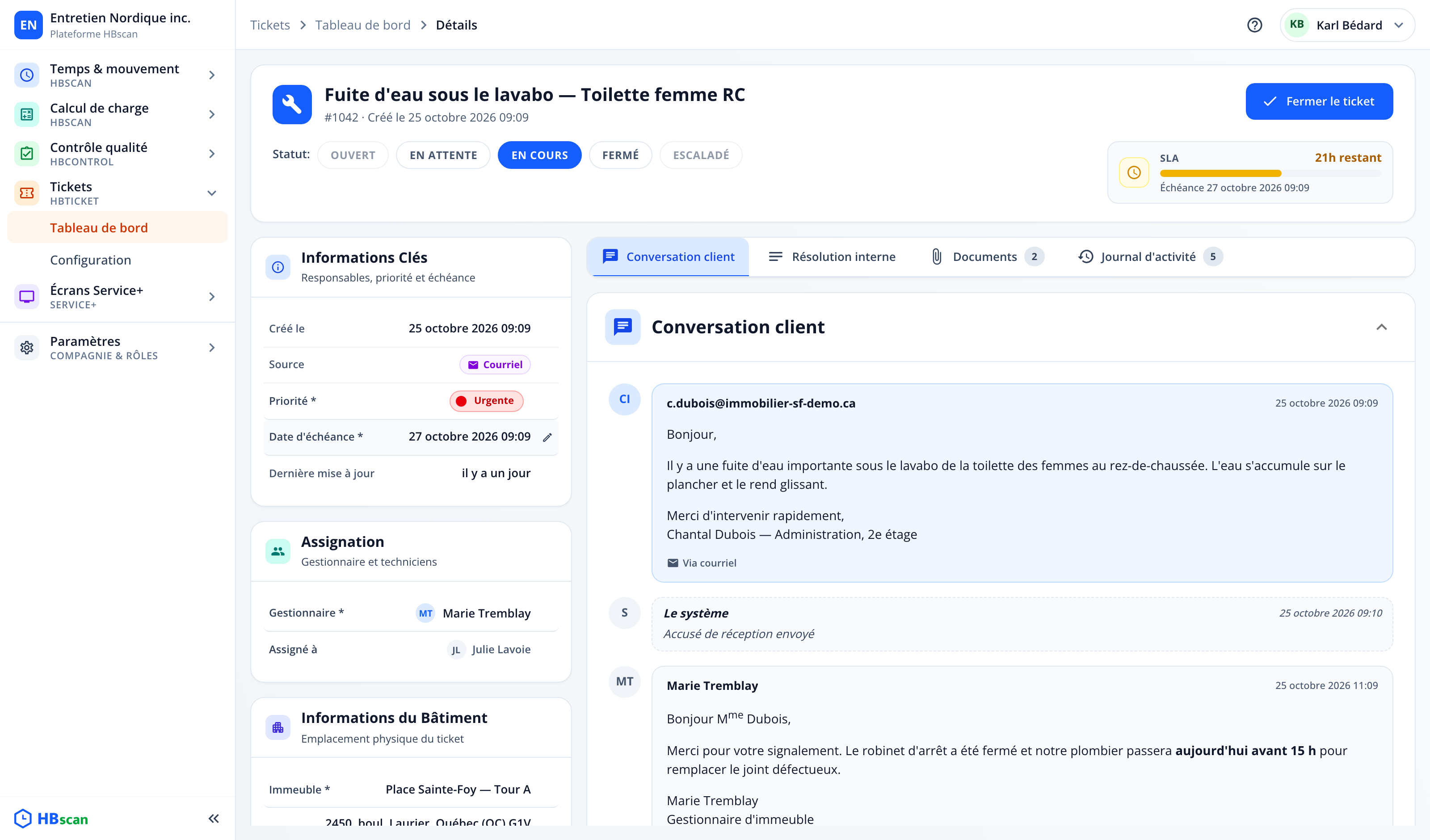Click the Tickets module icon in sidebar

pyautogui.click(x=27, y=193)
